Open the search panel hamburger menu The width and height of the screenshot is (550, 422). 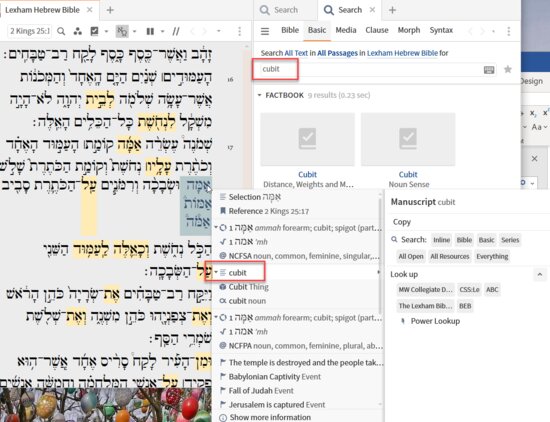(x=265, y=31)
